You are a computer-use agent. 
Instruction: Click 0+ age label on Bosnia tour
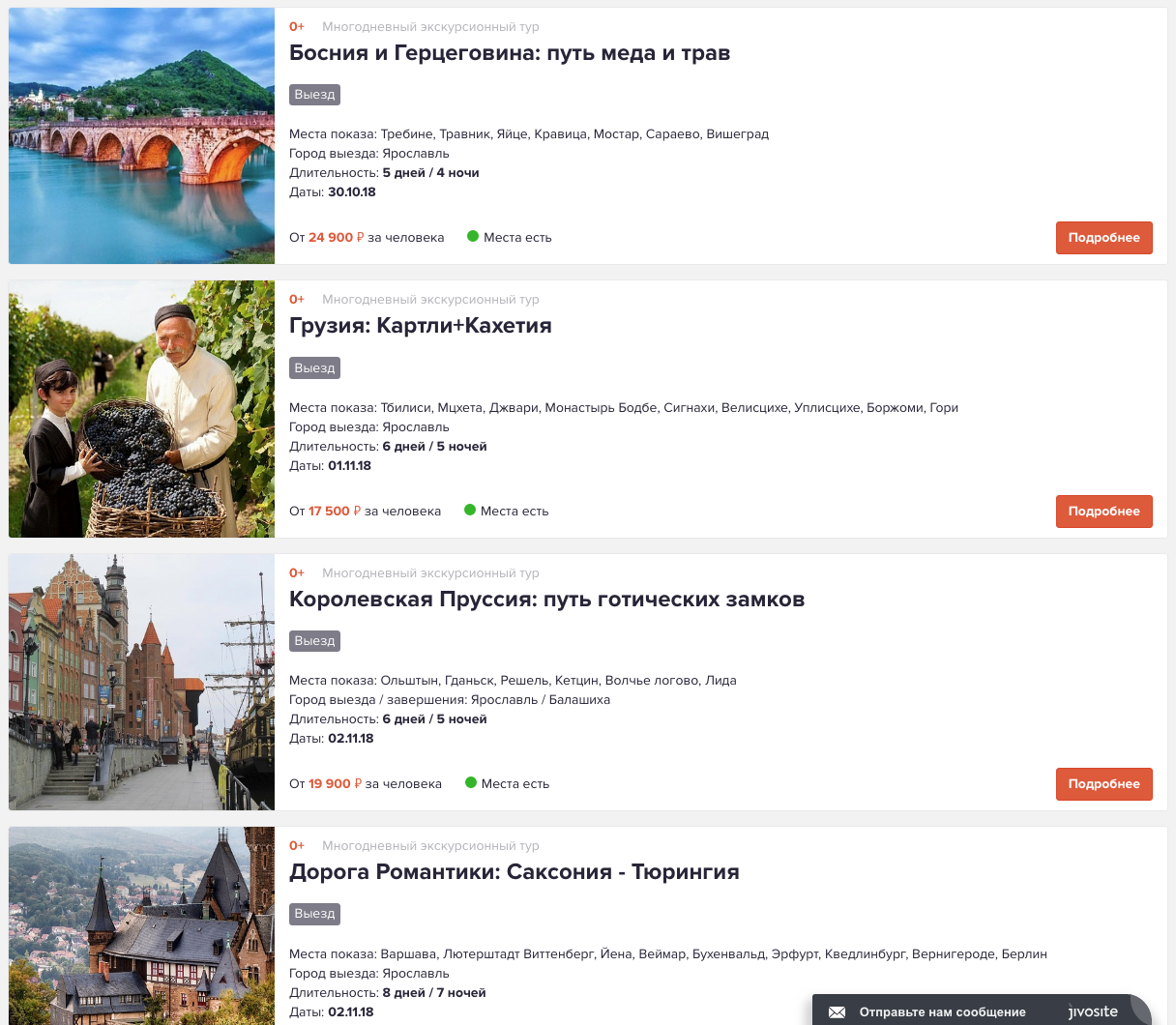[297, 27]
